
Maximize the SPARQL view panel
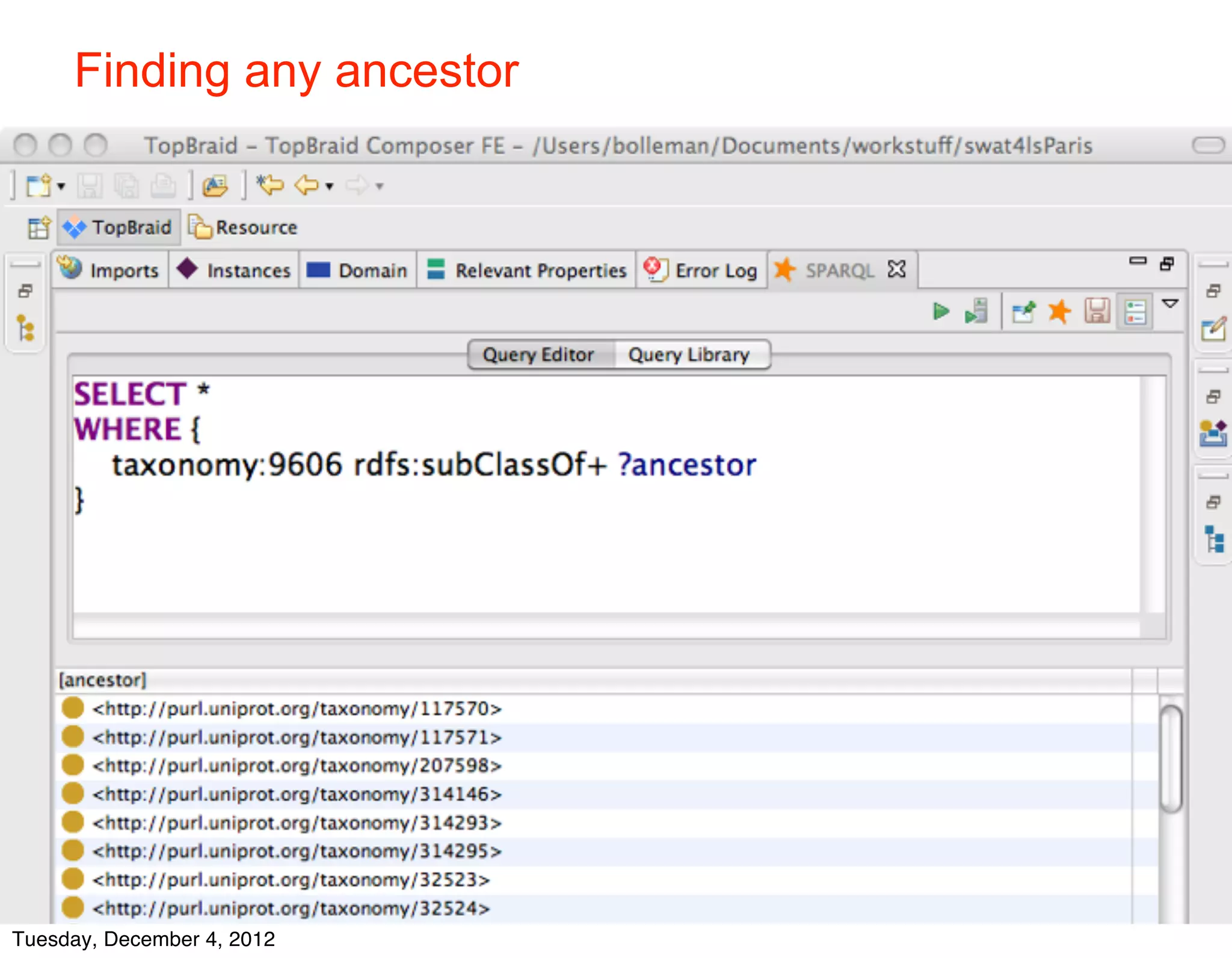(x=1167, y=263)
